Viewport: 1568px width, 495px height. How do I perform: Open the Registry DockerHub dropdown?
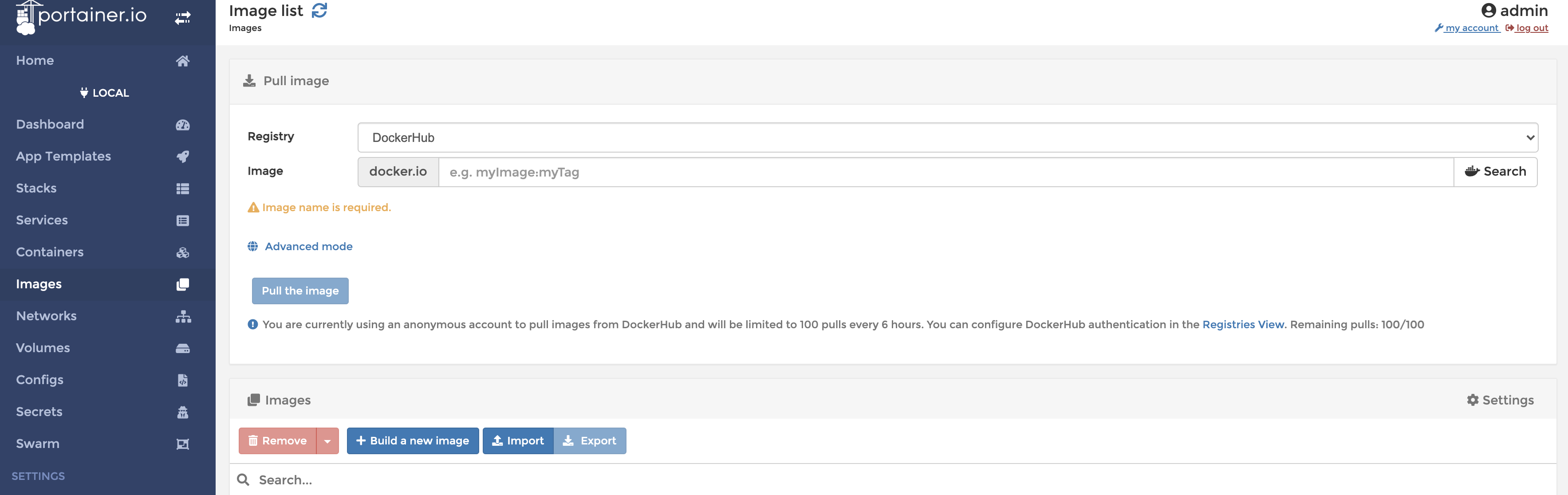pos(947,137)
